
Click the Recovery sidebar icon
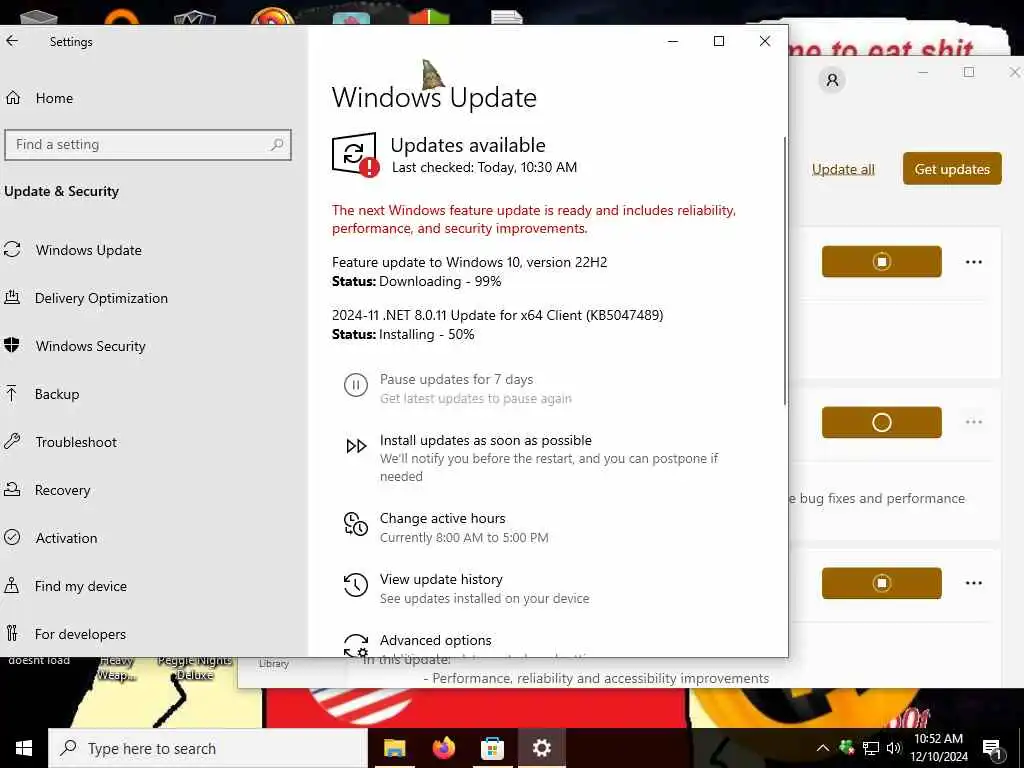(12, 489)
